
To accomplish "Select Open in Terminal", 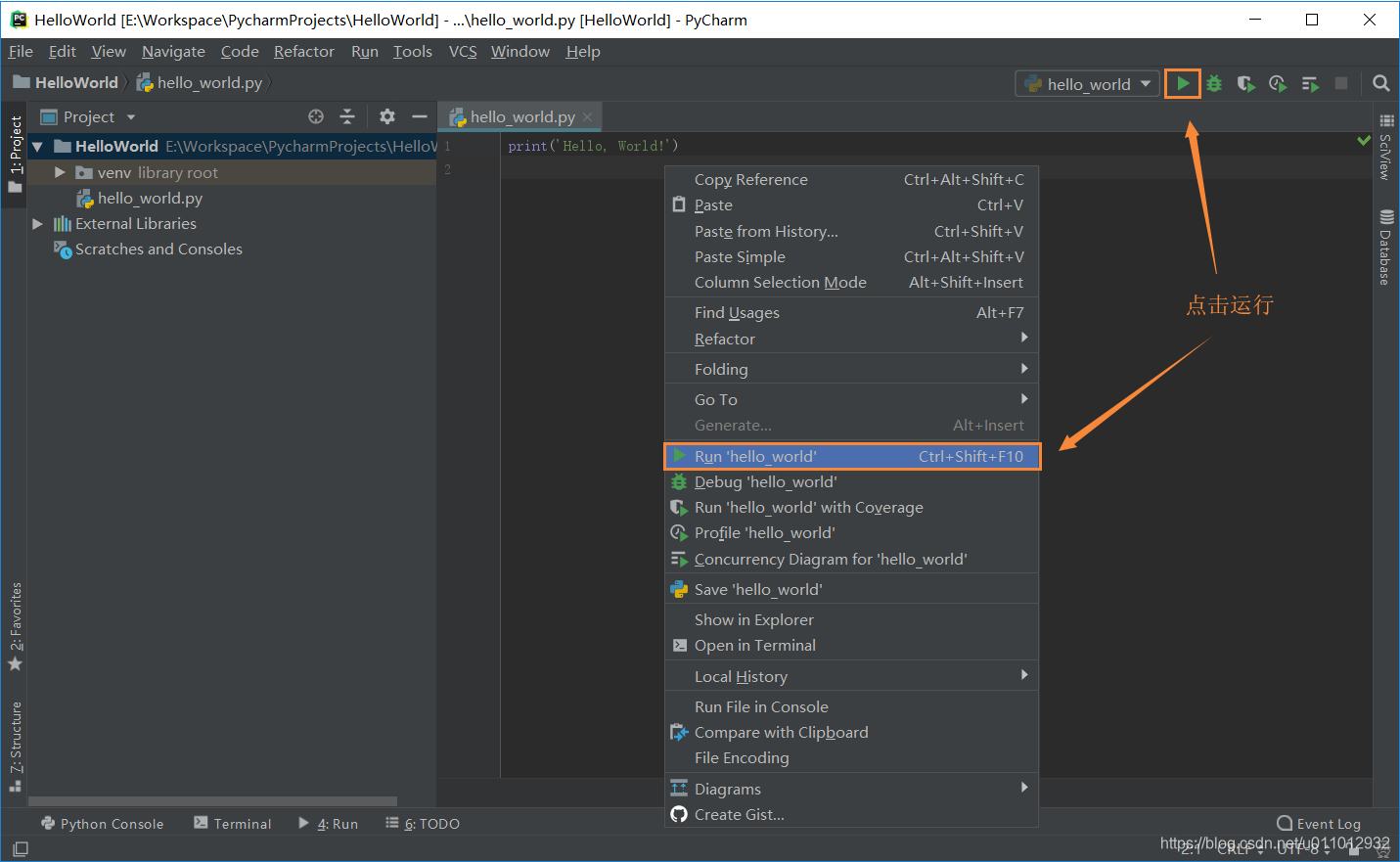I will coord(851,645).
